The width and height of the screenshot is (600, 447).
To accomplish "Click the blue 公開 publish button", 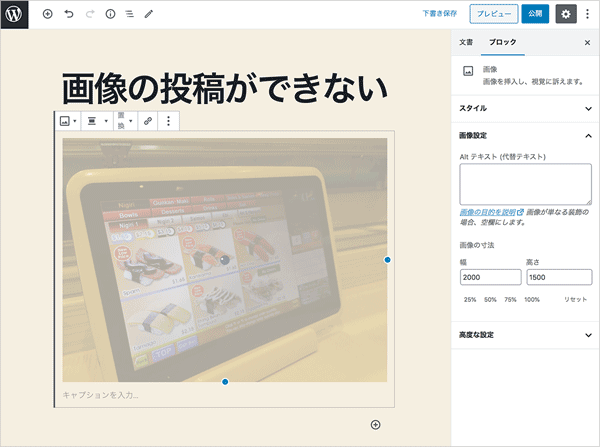I will (535, 14).
